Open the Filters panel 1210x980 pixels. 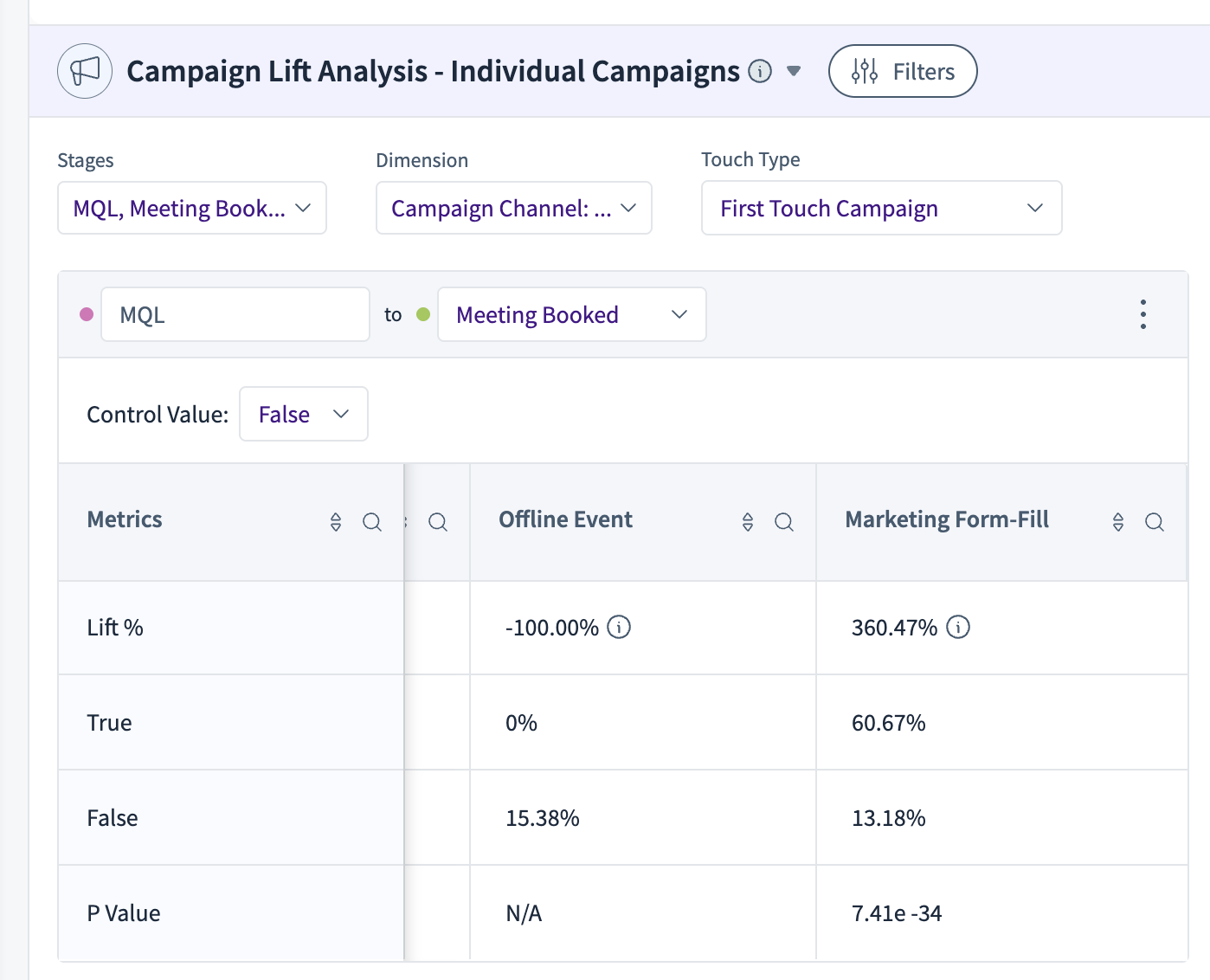903,71
